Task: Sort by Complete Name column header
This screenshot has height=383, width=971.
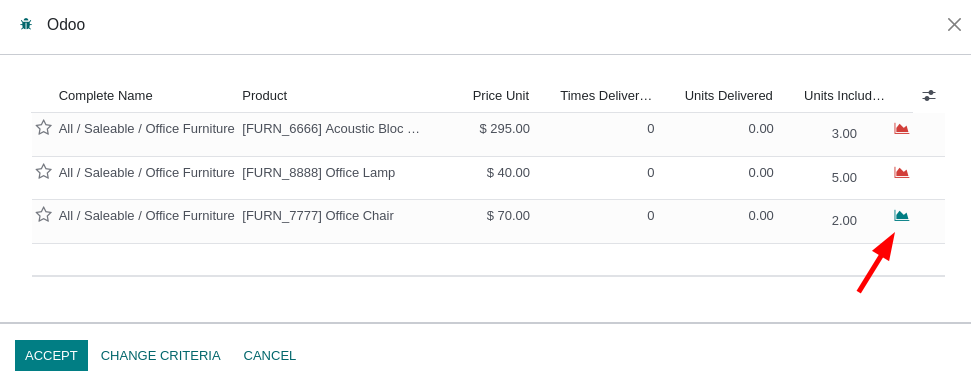Action: coord(105,95)
